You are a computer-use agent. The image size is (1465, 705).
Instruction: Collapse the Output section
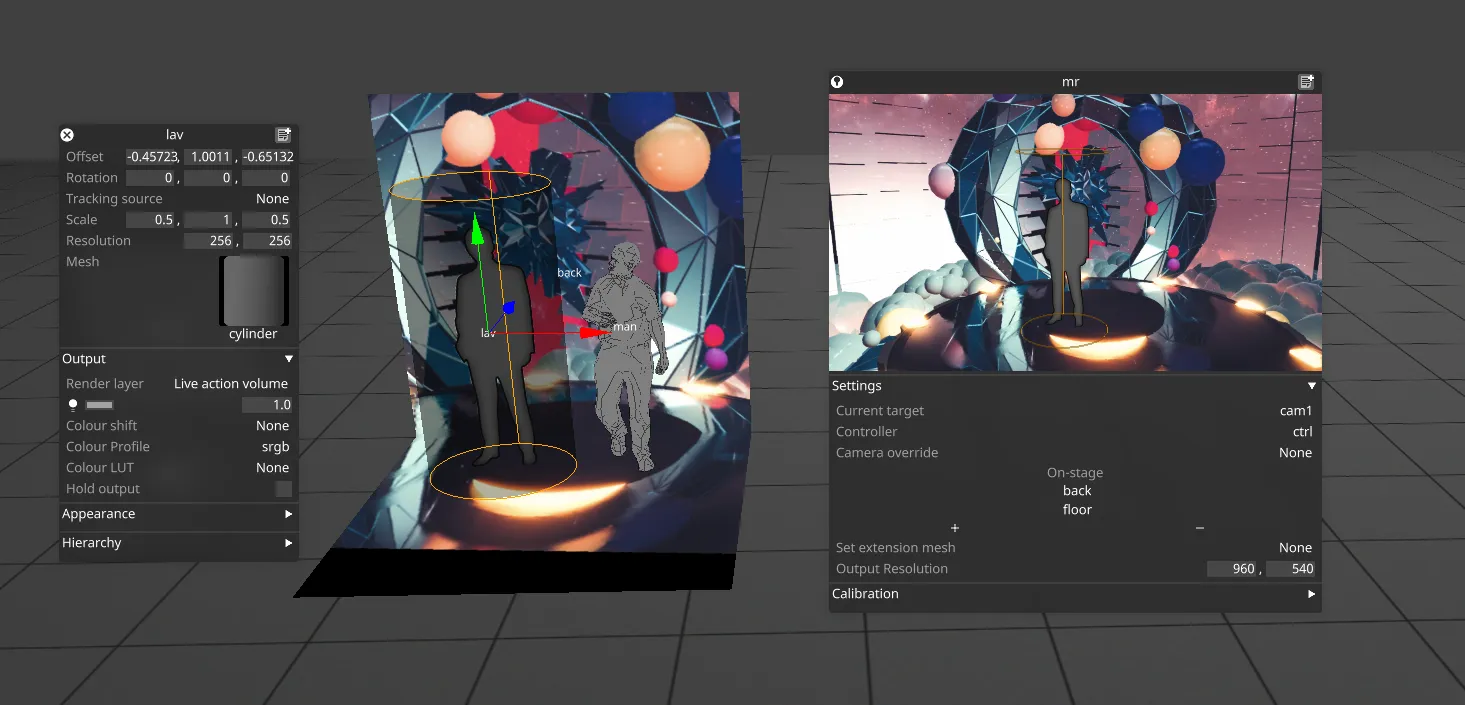(288, 359)
